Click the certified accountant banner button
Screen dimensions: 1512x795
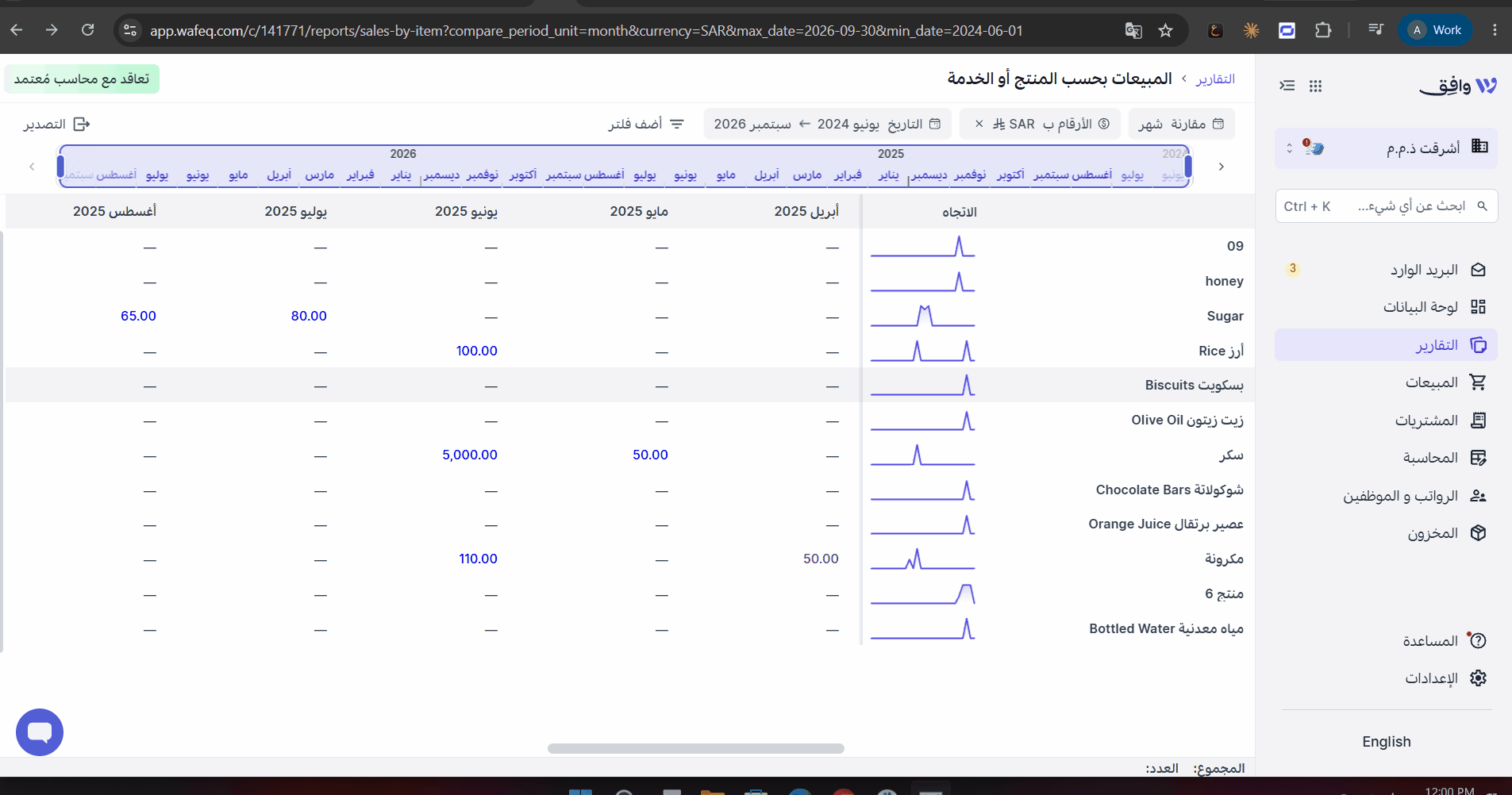(82, 79)
